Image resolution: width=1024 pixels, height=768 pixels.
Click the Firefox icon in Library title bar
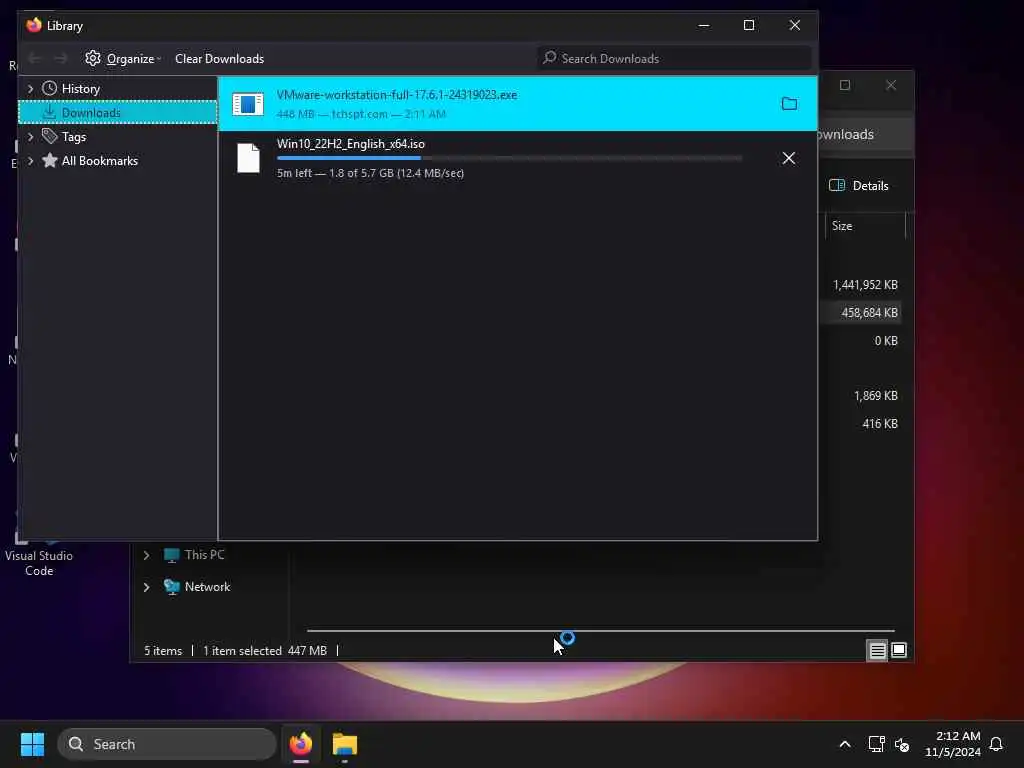(x=34, y=25)
